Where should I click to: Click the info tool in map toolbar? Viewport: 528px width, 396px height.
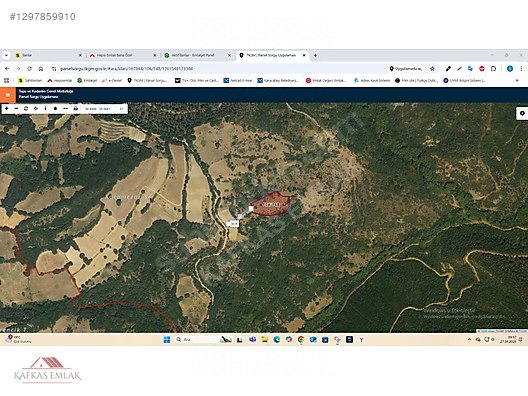click(45, 108)
